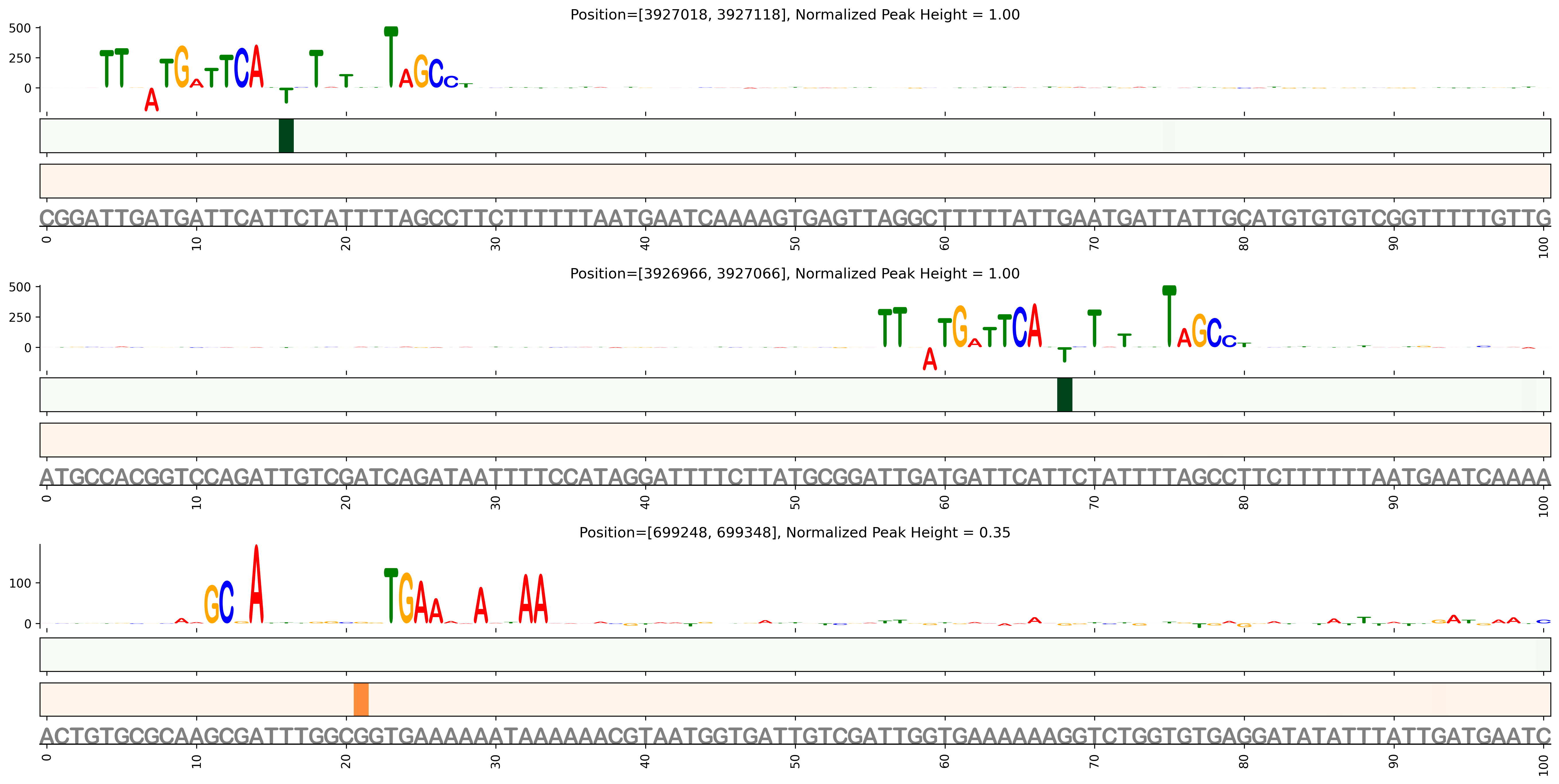Select the sequence text starting with 'CGGATTGATGATTCATTC'

(x=795, y=218)
